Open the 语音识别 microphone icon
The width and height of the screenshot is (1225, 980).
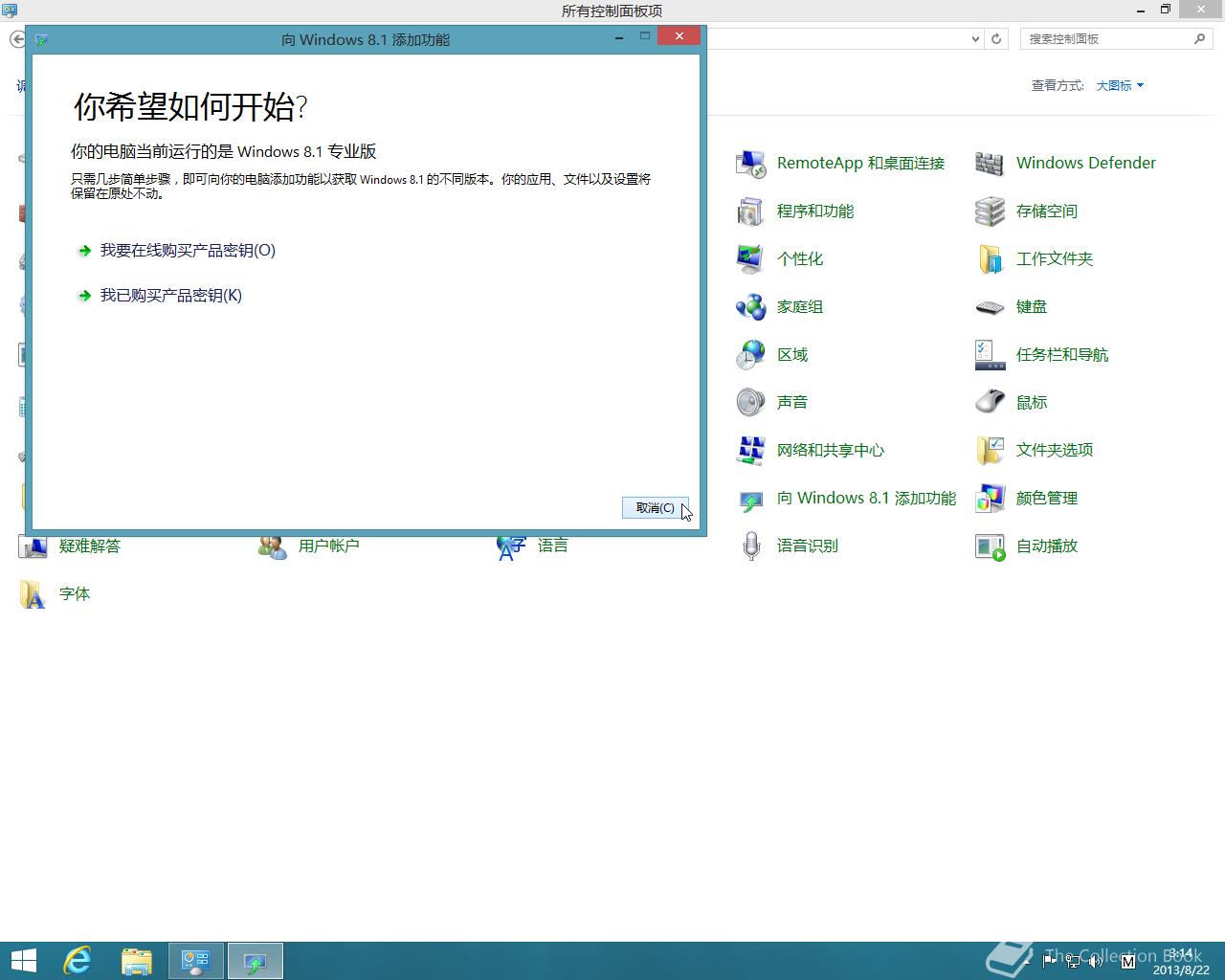[x=750, y=546]
